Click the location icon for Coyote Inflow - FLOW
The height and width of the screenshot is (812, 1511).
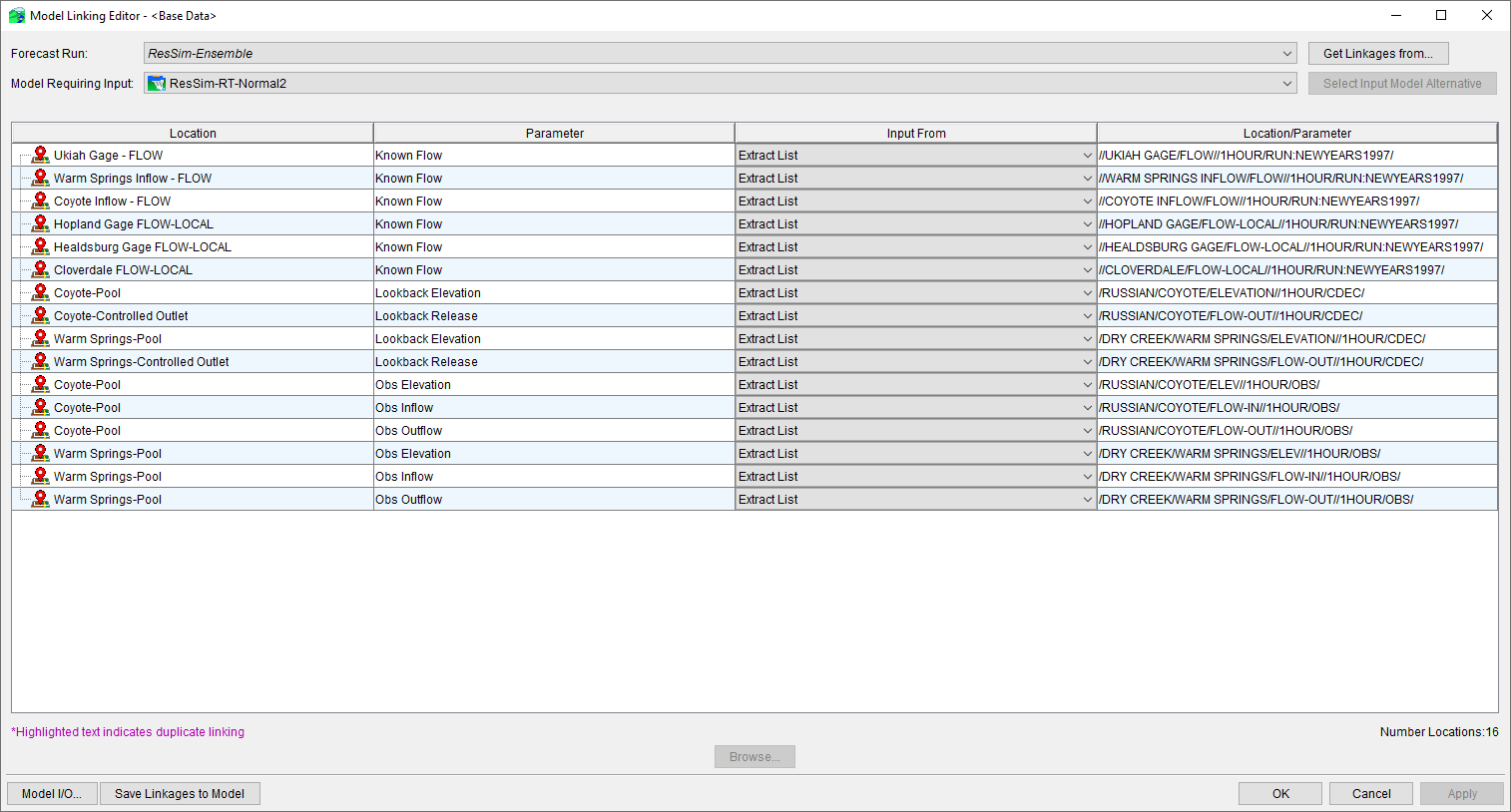point(40,201)
